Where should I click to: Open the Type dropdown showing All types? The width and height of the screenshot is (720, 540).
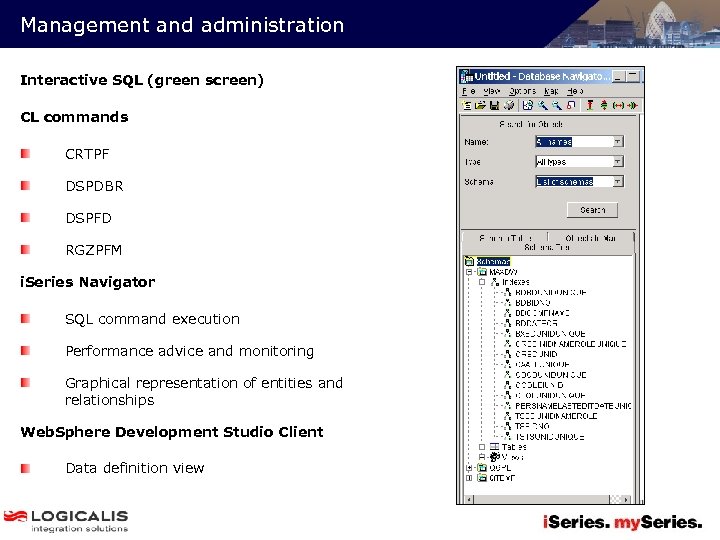tap(618, 161)
